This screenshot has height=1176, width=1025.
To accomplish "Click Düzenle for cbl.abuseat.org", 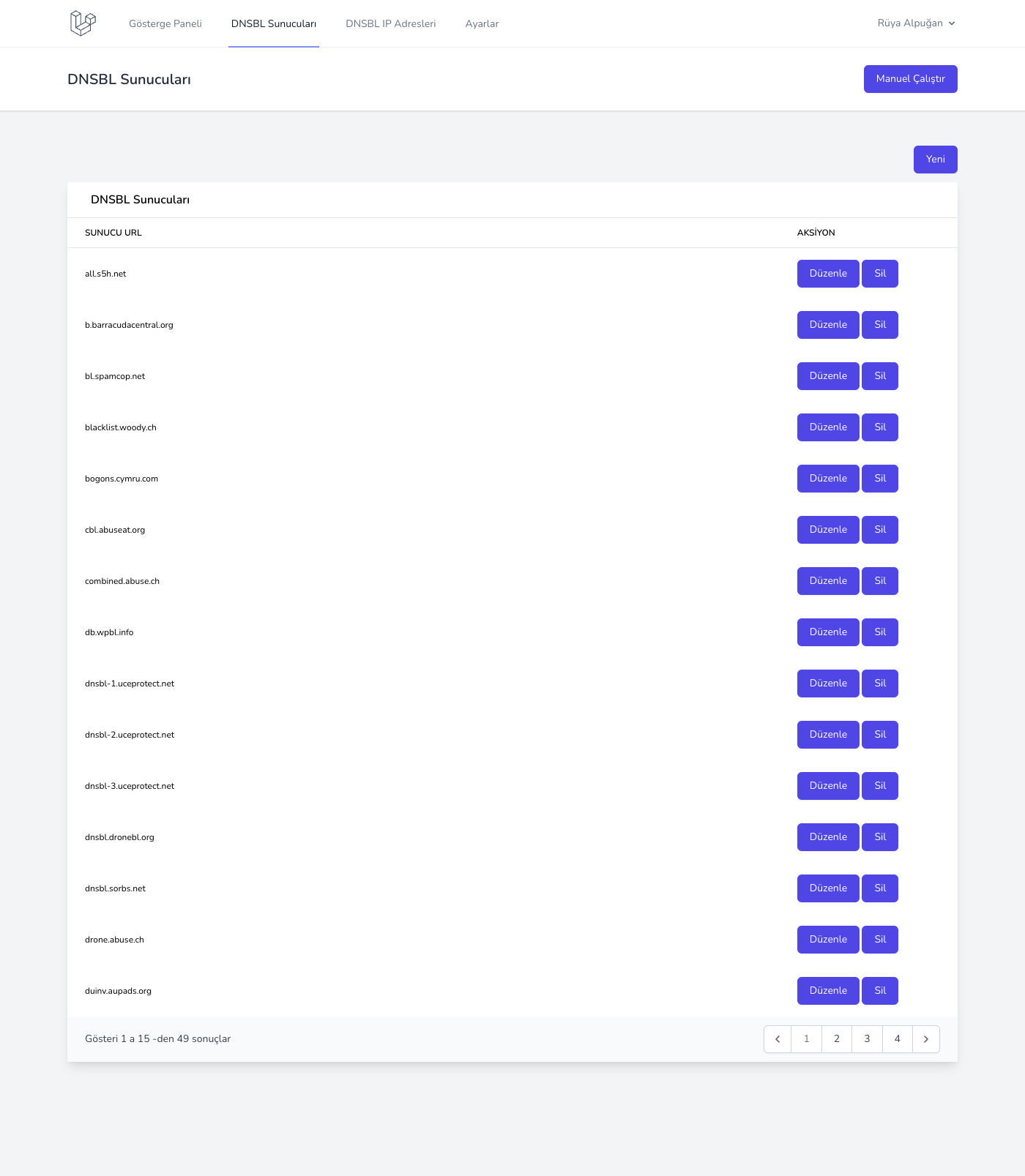I will (x=828, y=530).
